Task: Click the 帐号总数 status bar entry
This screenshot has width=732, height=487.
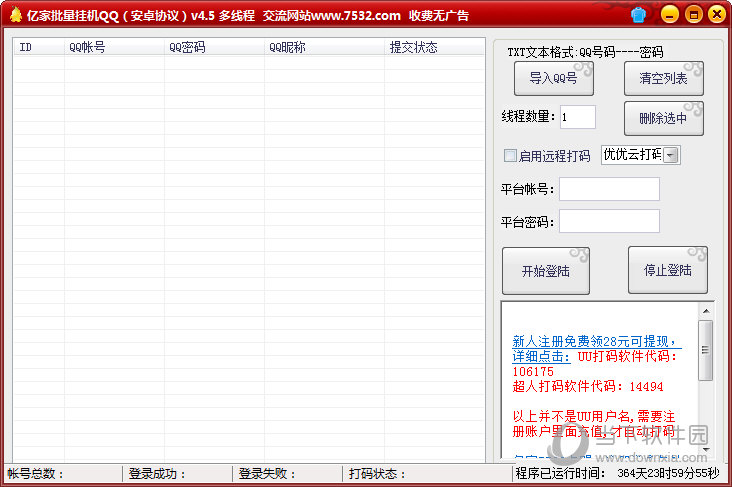Action: (x=35, y=474)
